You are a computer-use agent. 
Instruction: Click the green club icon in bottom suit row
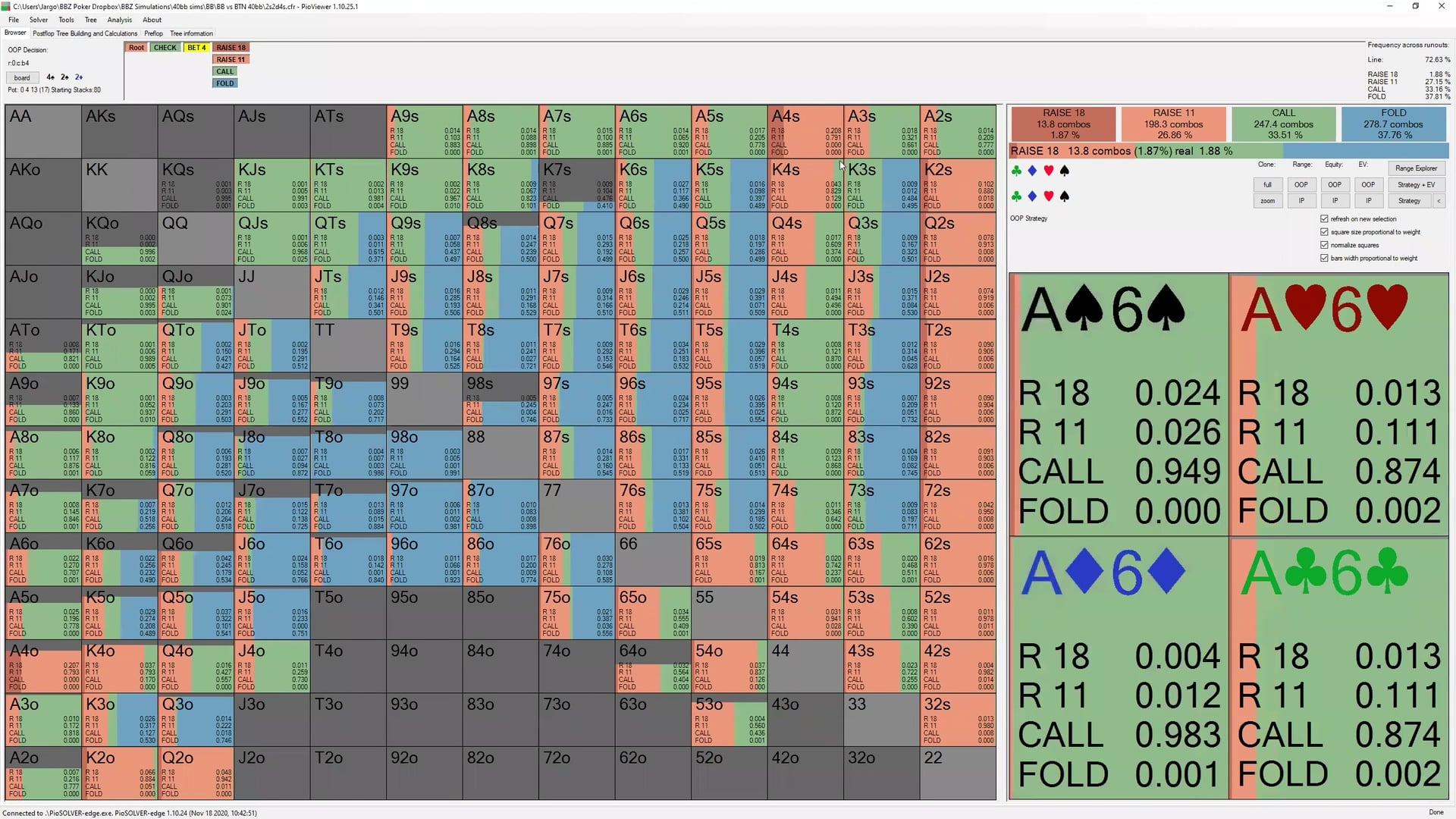(1017, 196)
